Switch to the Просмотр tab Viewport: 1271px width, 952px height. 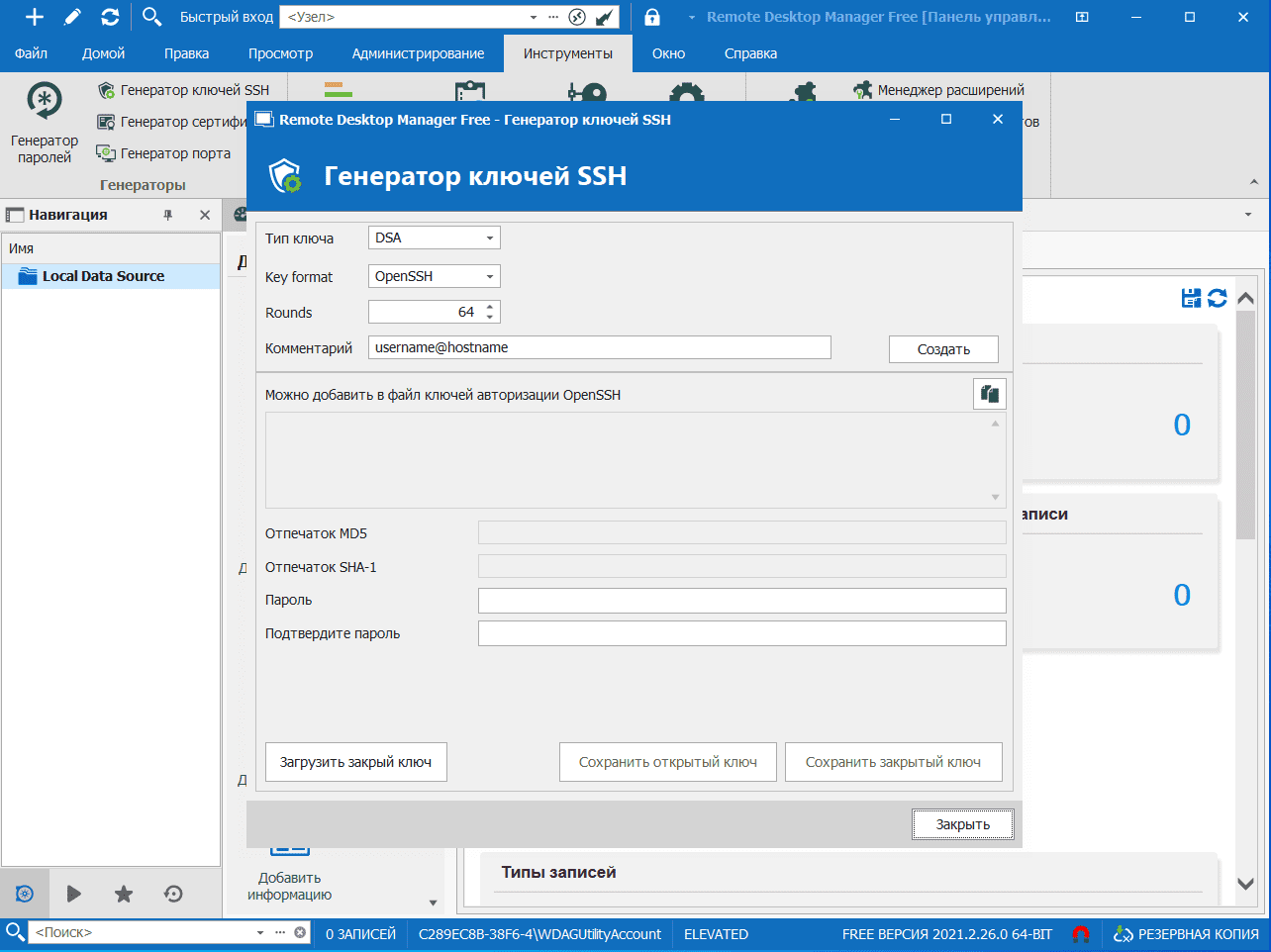click(x=281, y=53)
